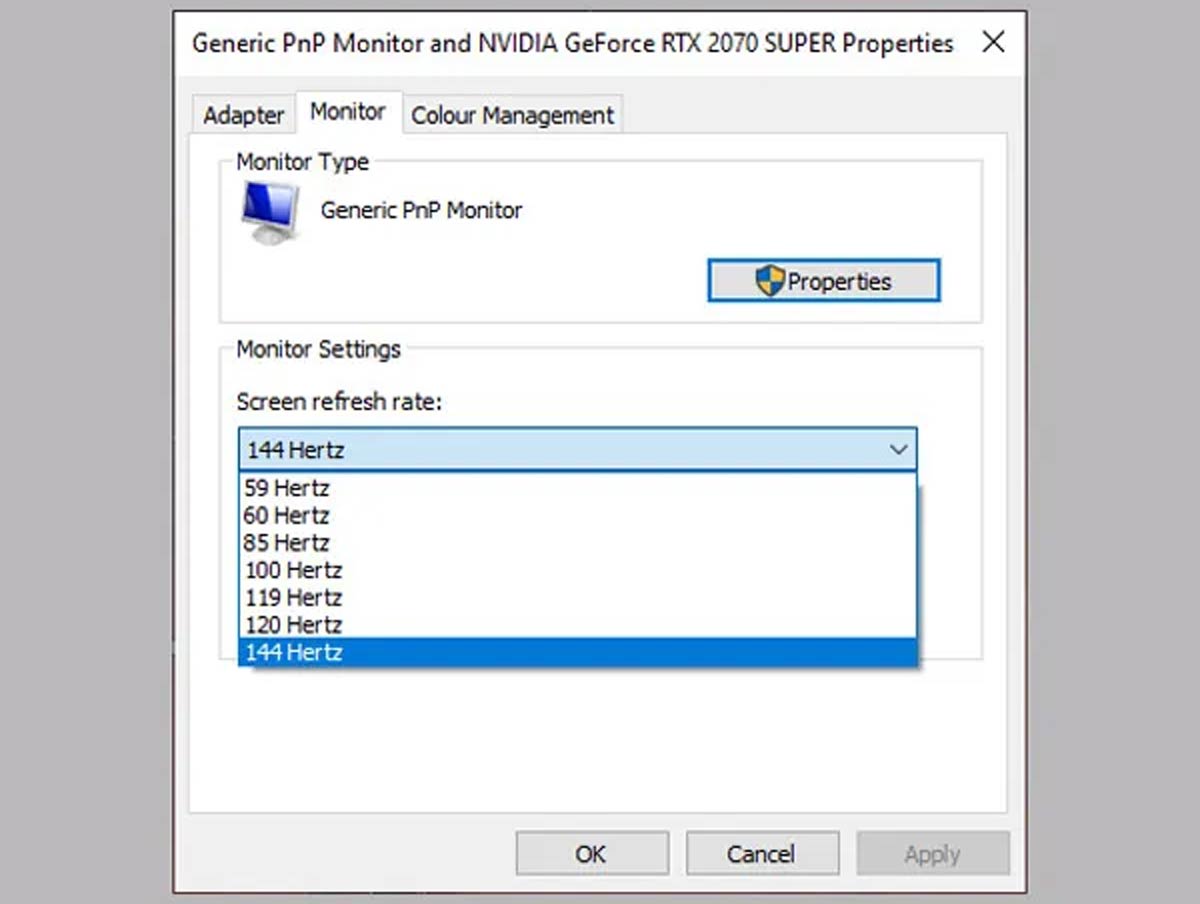Image resolution: width=1200 pixels, height=904 pixels.
Task: Select 100 Hertz refresh rate
Action: (x=577, y=570)
